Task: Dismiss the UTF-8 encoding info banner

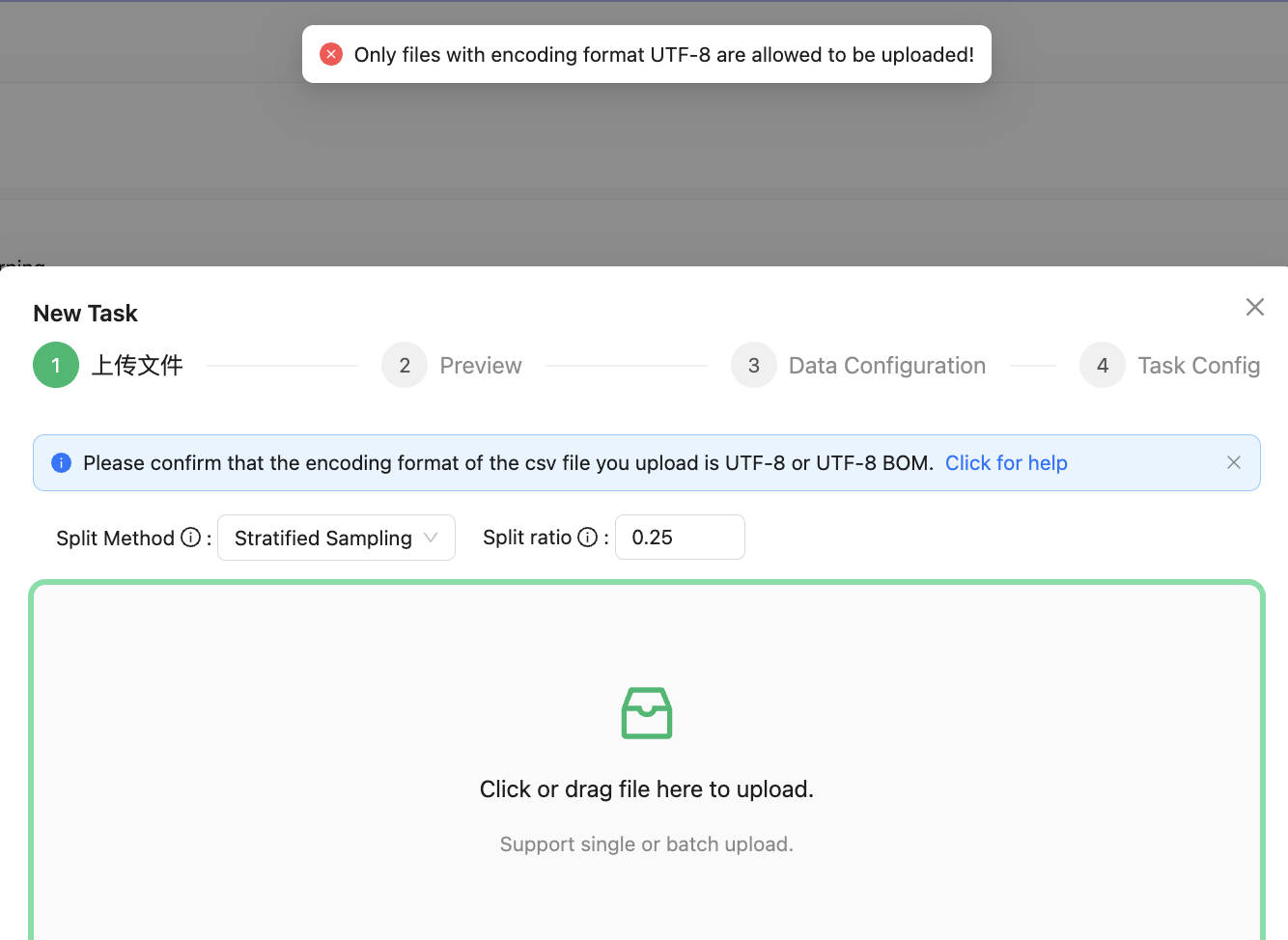Action: pos(1233,462)
